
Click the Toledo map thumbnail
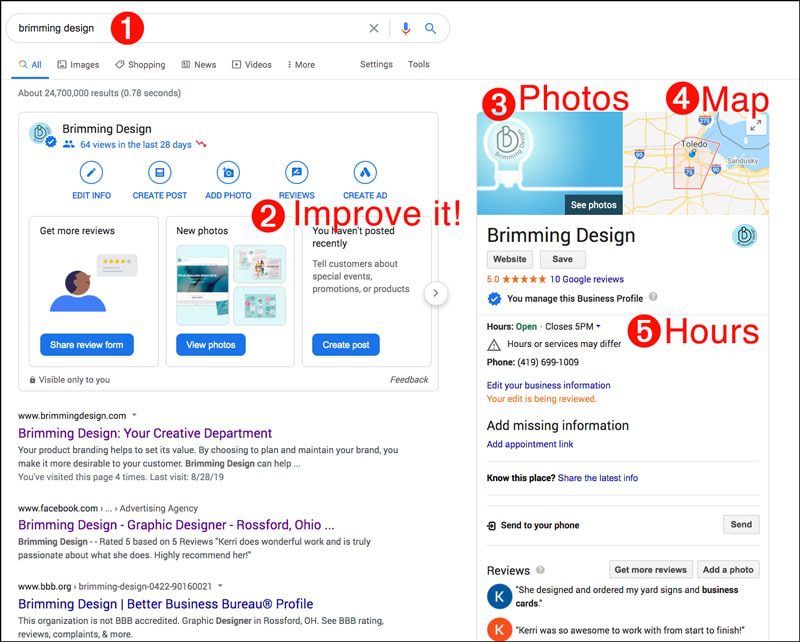[x=696, y=163]
